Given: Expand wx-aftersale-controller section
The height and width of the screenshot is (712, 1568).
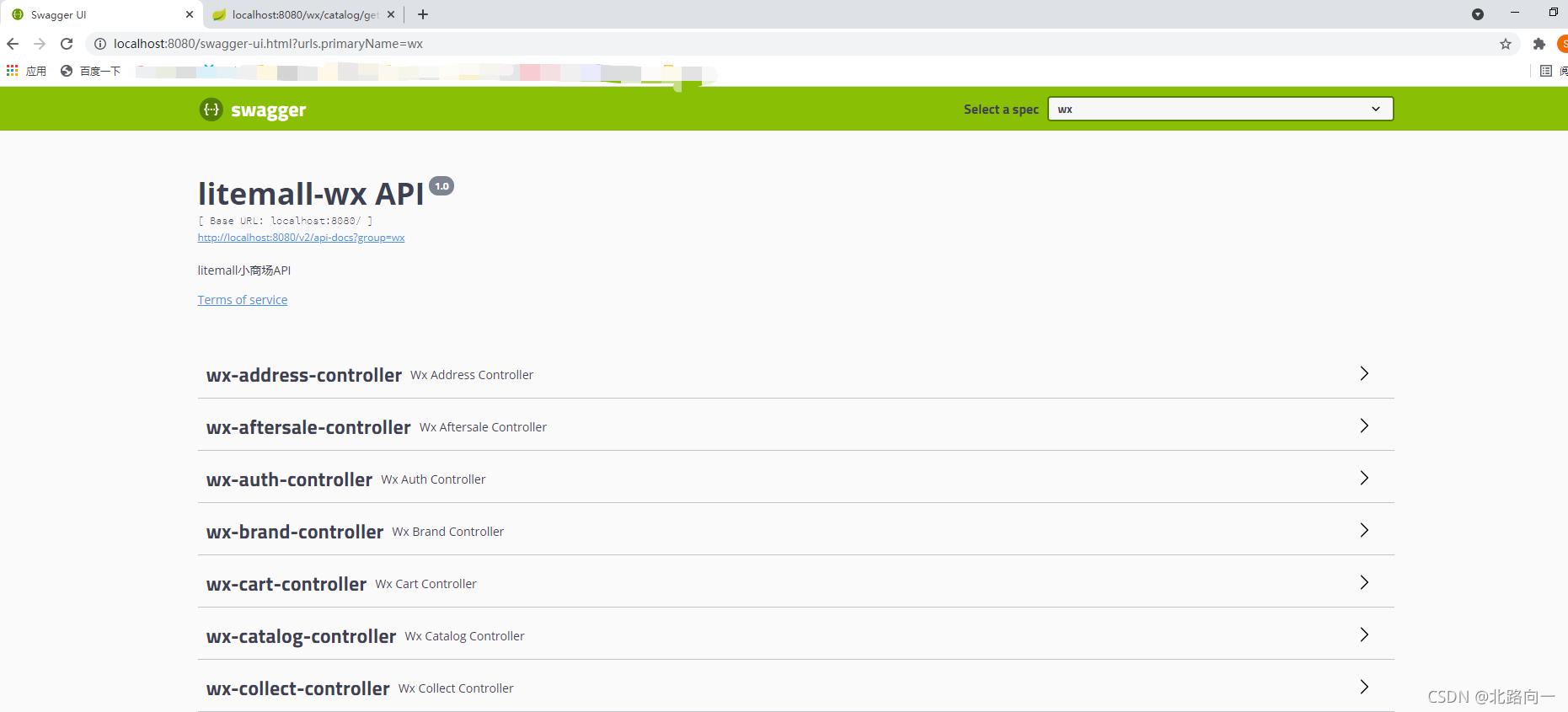Looking at the screenshot, I should click(1364, 426).
